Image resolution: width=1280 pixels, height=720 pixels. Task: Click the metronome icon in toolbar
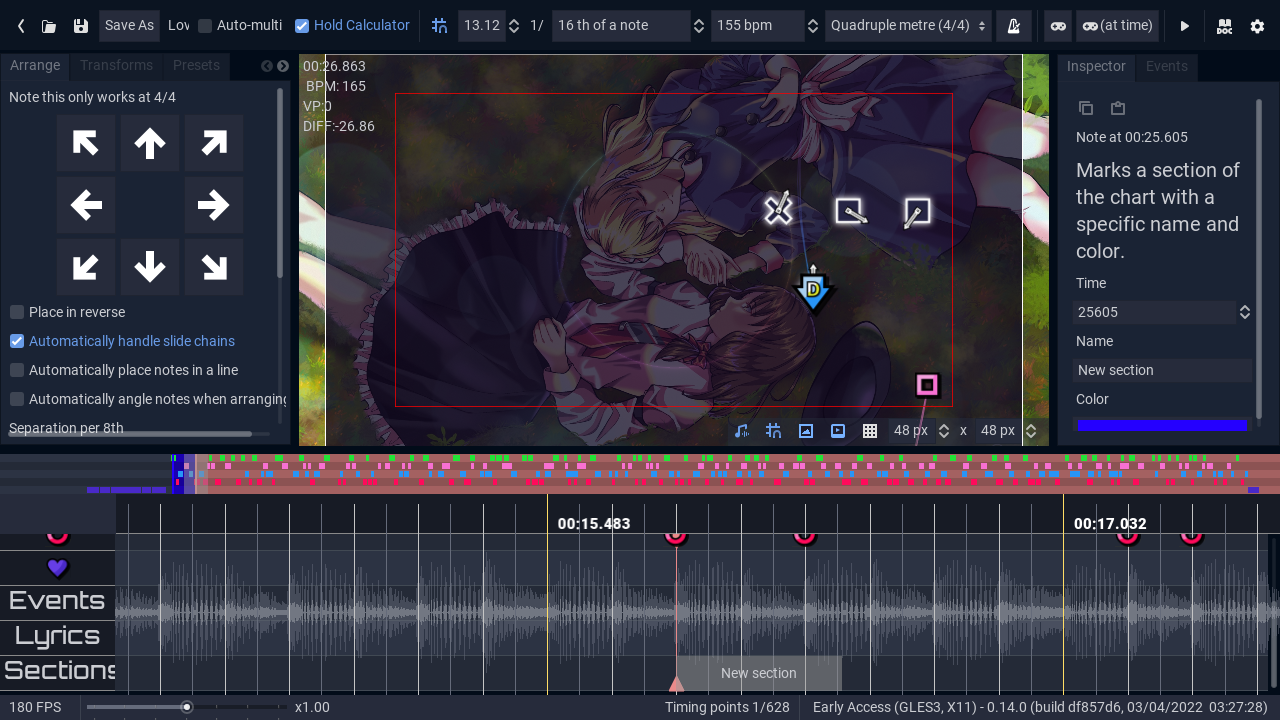1014,26
